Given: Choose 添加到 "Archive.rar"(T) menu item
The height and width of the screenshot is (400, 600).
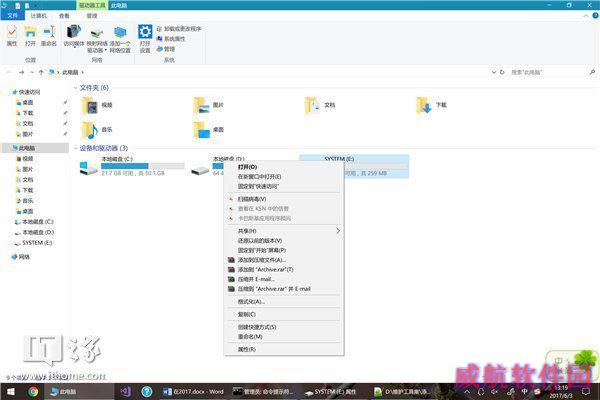Looking at the screenshot, I should coord(284,269).
